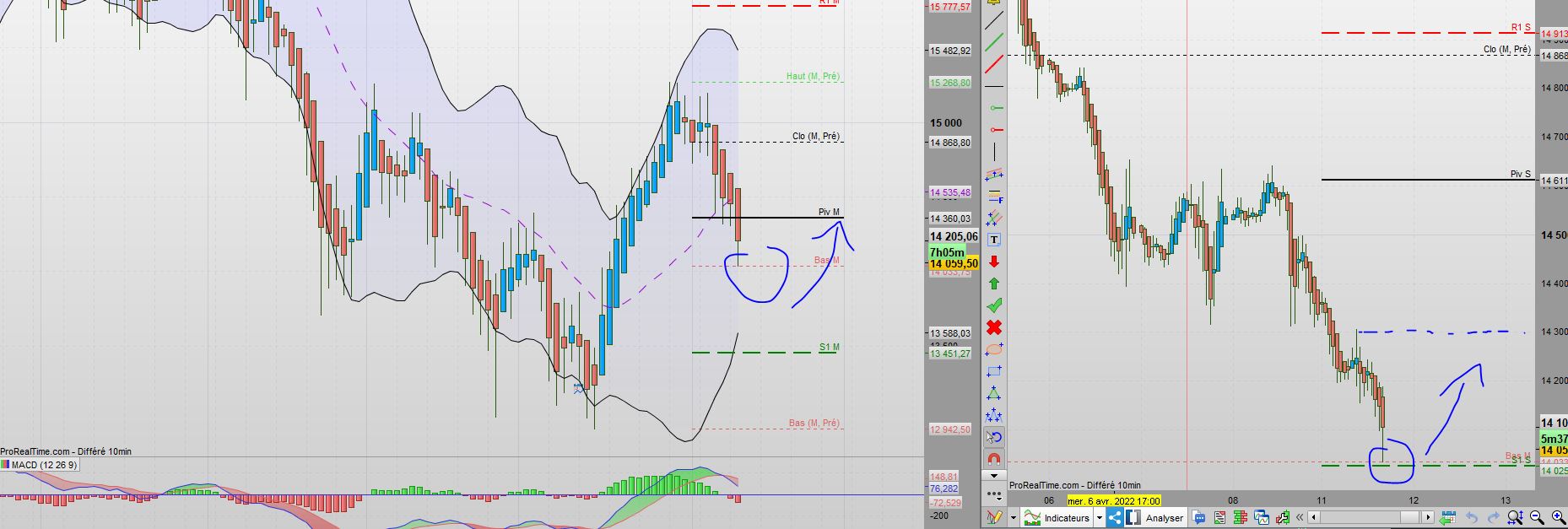1568x529 pixels.
Task: Click the horizontal time scrollbar thumb
Action: coord(1410,517)
